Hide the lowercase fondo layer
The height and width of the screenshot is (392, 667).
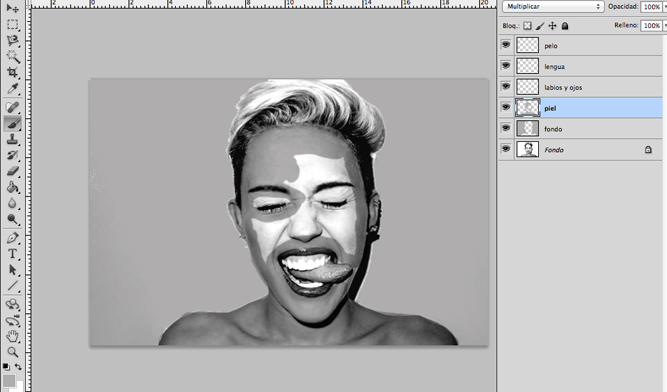pos(505,128)
